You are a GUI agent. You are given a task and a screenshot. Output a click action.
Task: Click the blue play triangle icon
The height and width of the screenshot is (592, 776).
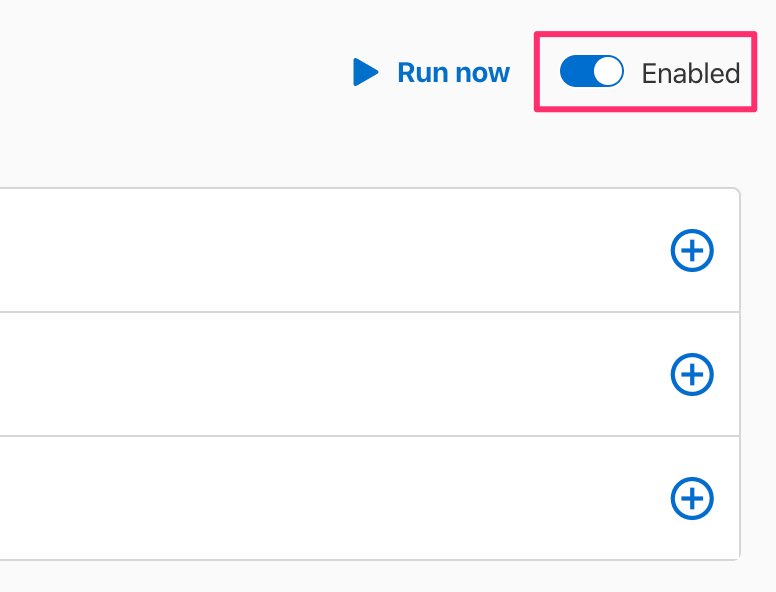[x=365, y=72]
